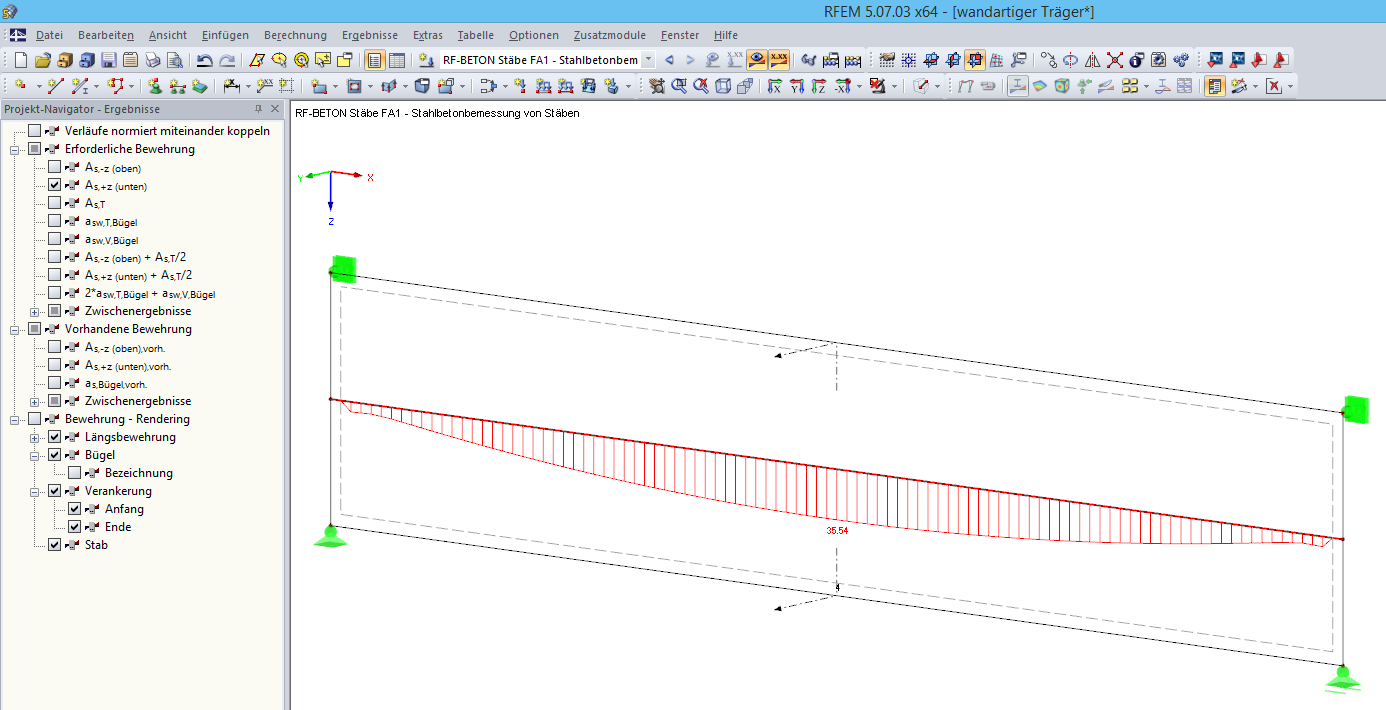This screenshot has height=710, width=1386.
Task: Open the RF-BETON Stäbe FA1 dropdown
Action: 648,60
